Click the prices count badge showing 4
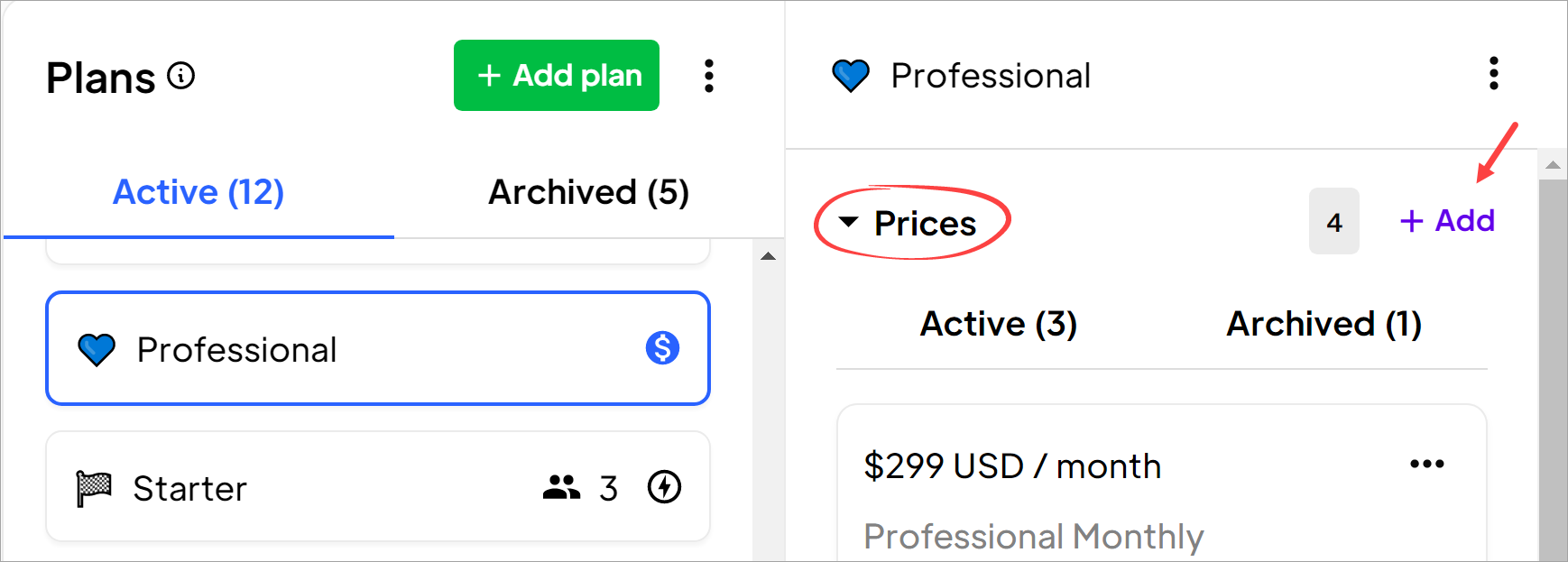Viewport: 1568px width, 562px height. coord(1334,222)
